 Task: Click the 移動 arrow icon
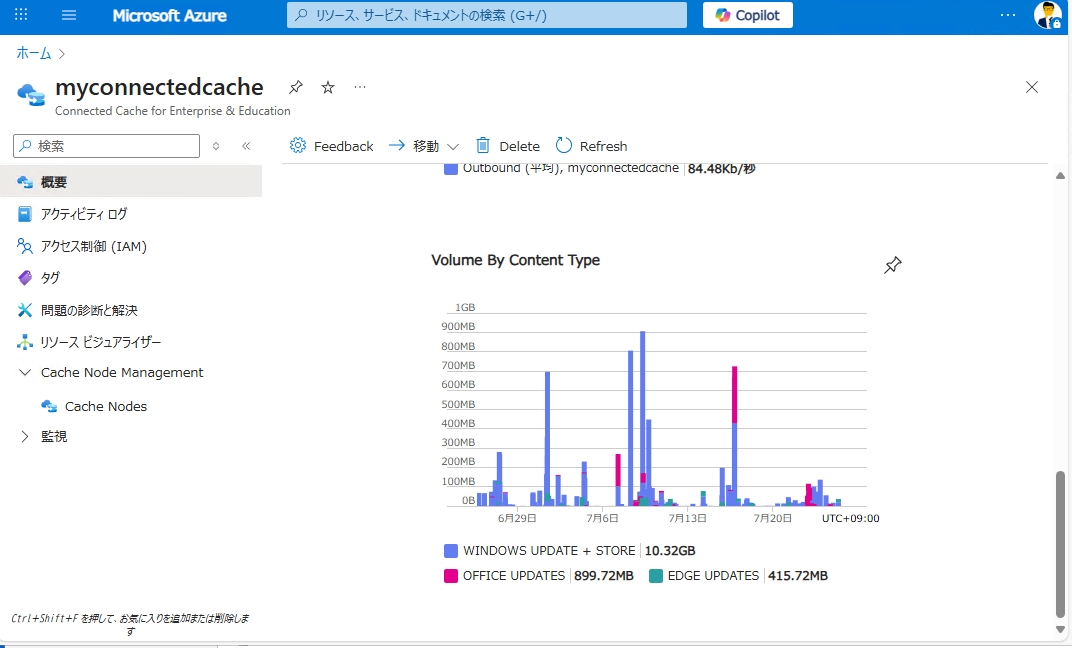[x=397, y=145]
